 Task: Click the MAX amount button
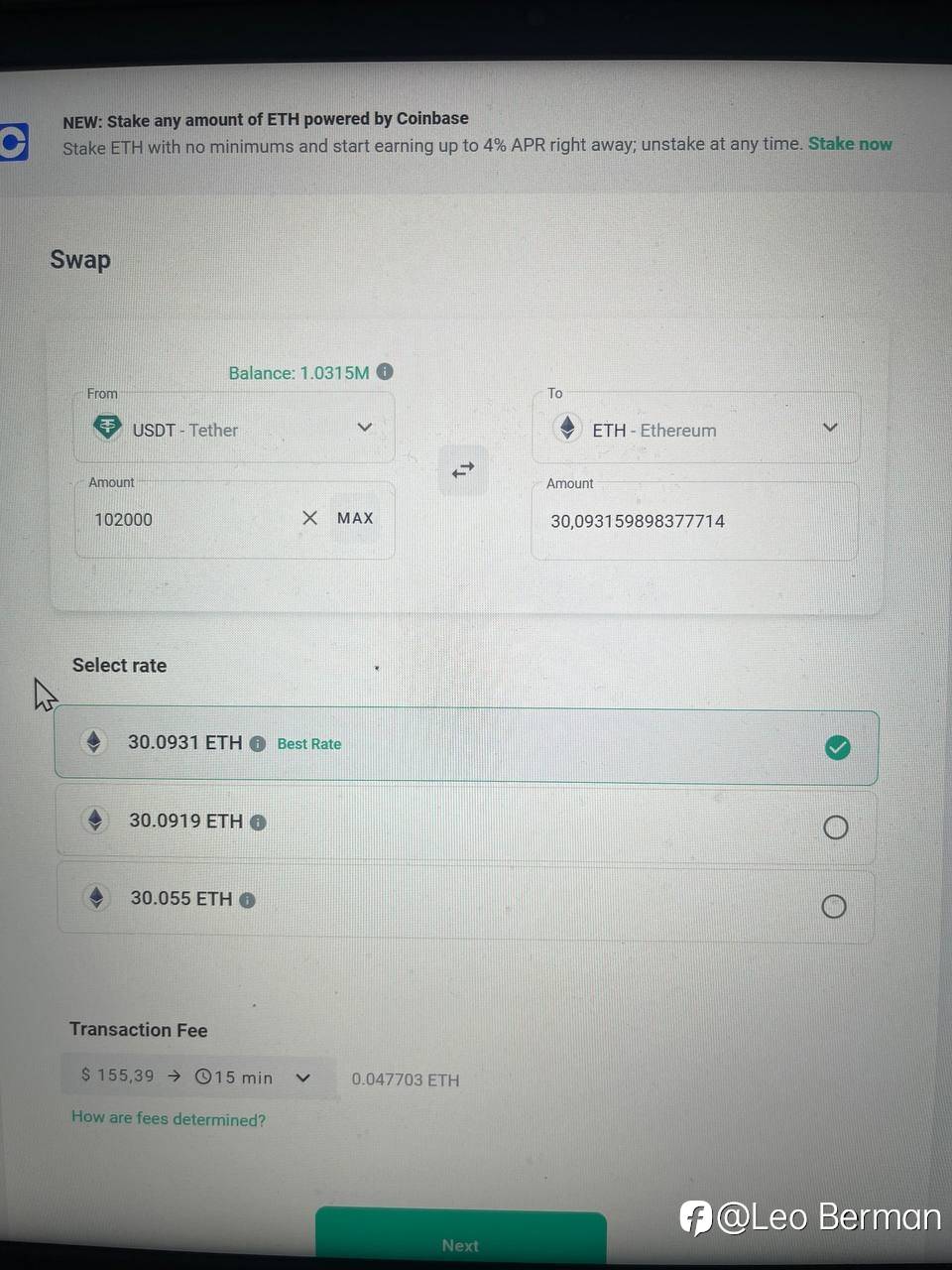point(355,518)
